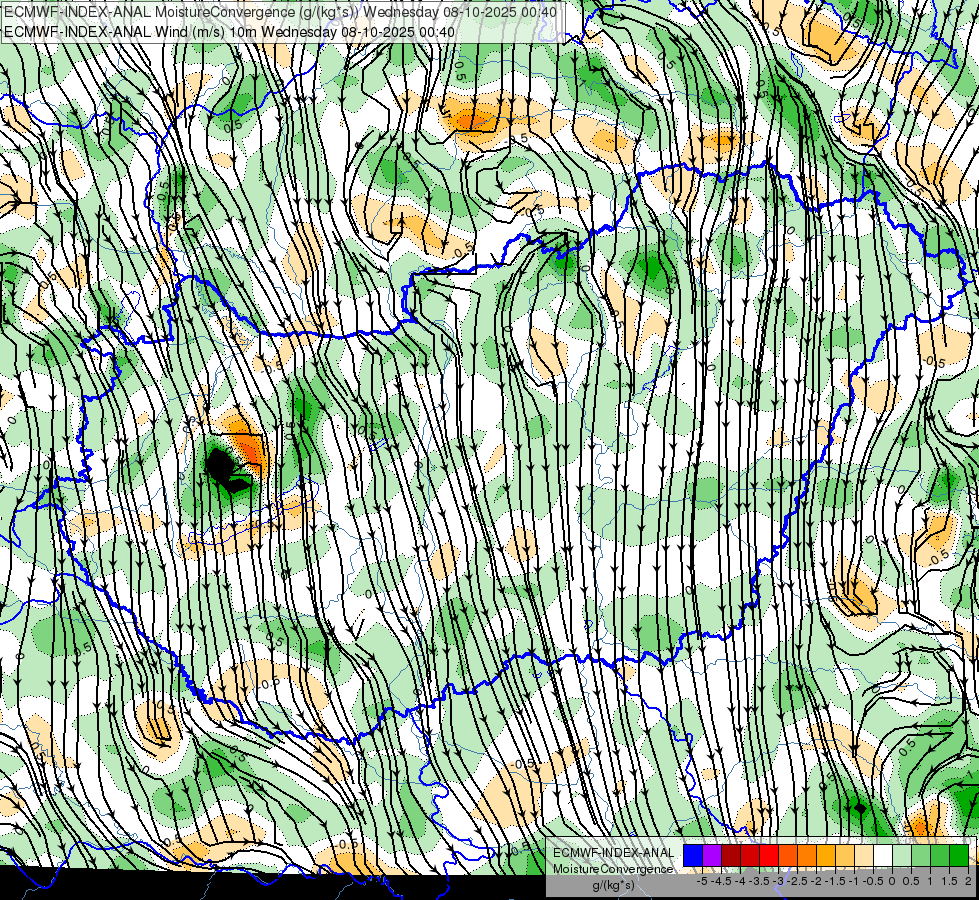Select the darkest green legend swatch

click(958, 856)
